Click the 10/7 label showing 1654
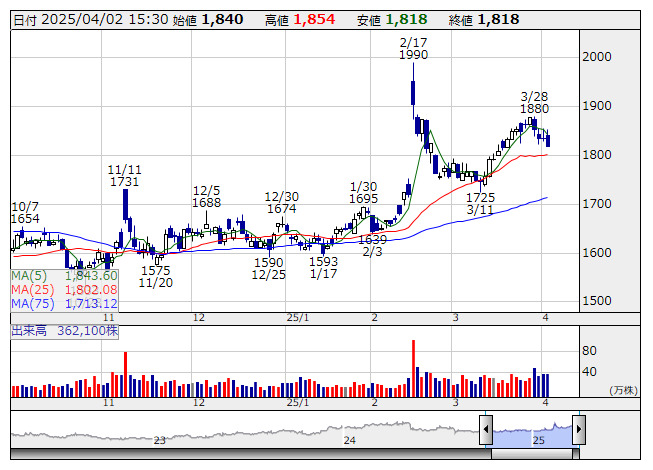Viewport: 653px width, 470px height. pyautogui.click(x=25, y=211)
